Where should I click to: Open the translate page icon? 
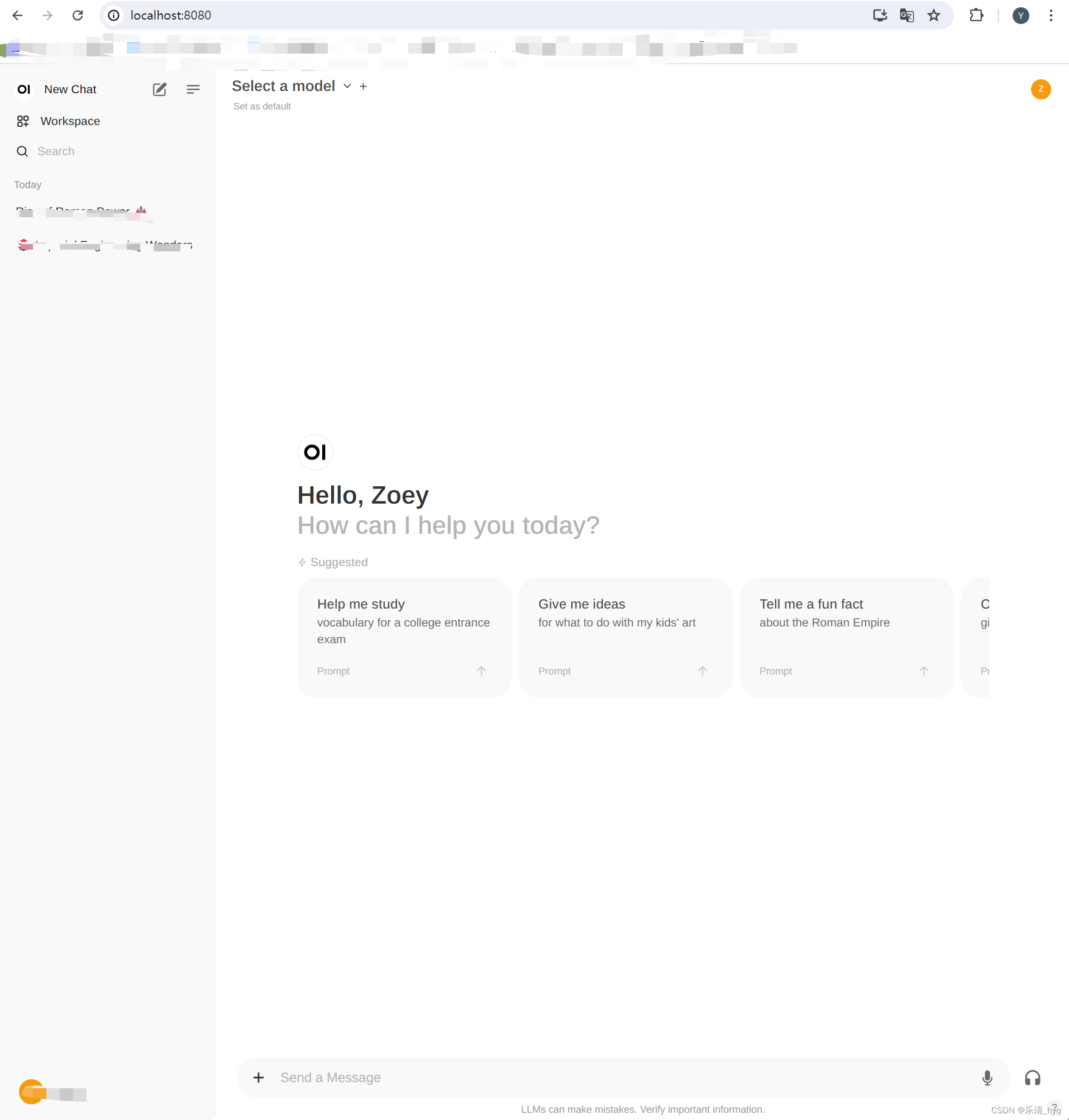click(906, 16)
